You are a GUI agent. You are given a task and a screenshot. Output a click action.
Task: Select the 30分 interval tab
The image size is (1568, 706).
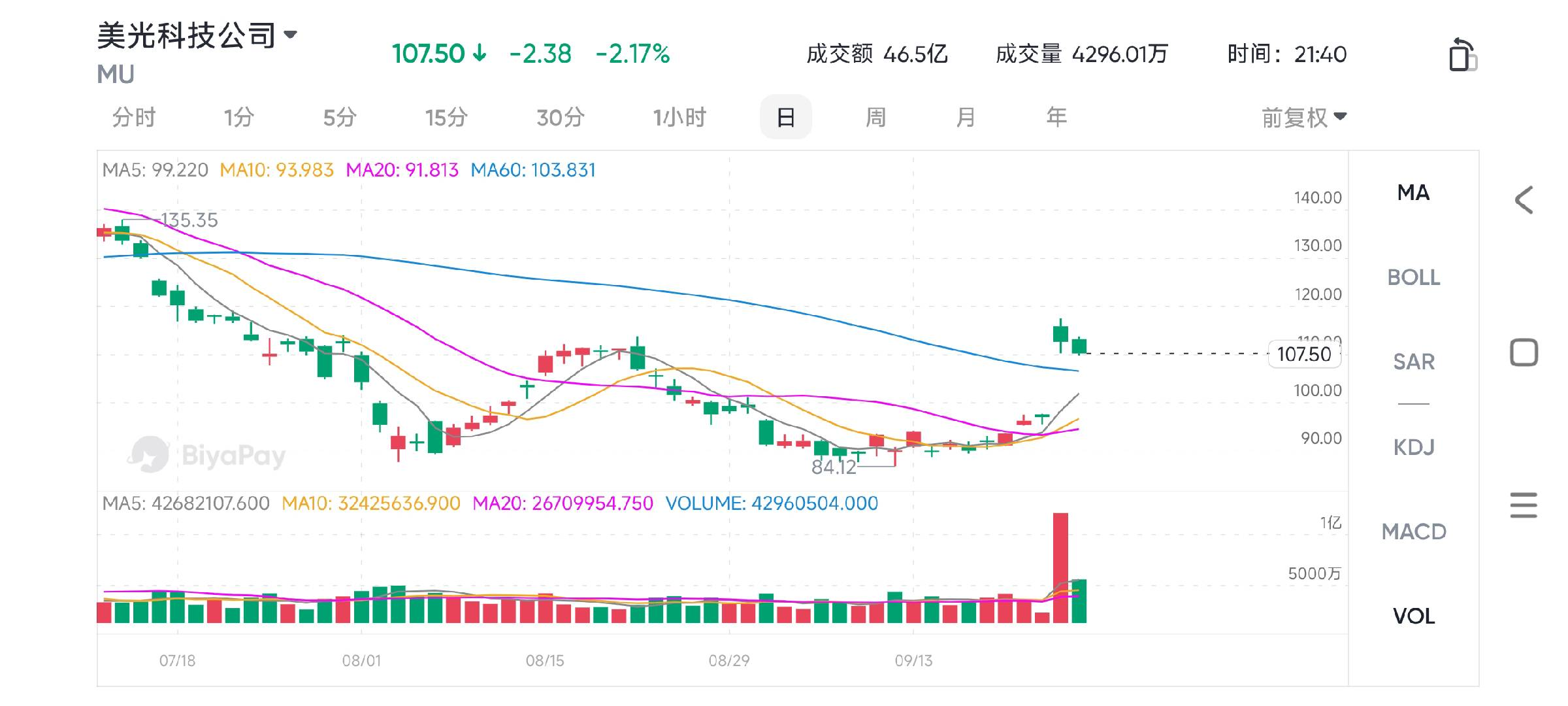[x=560, y=118]
